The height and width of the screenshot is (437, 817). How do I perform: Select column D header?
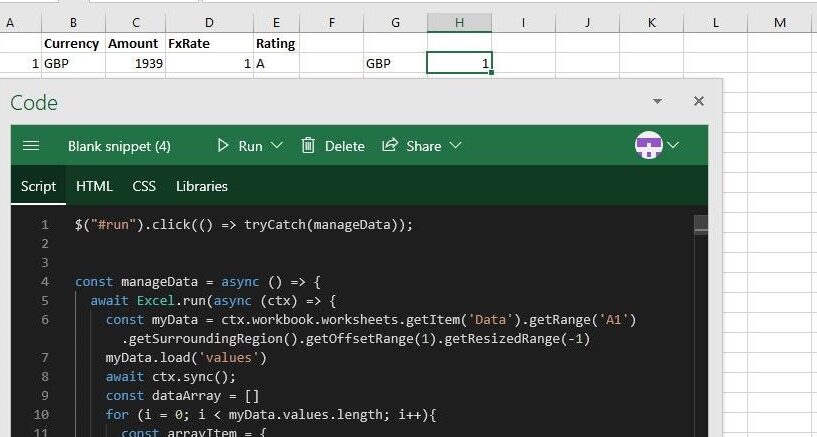[209, 22]
